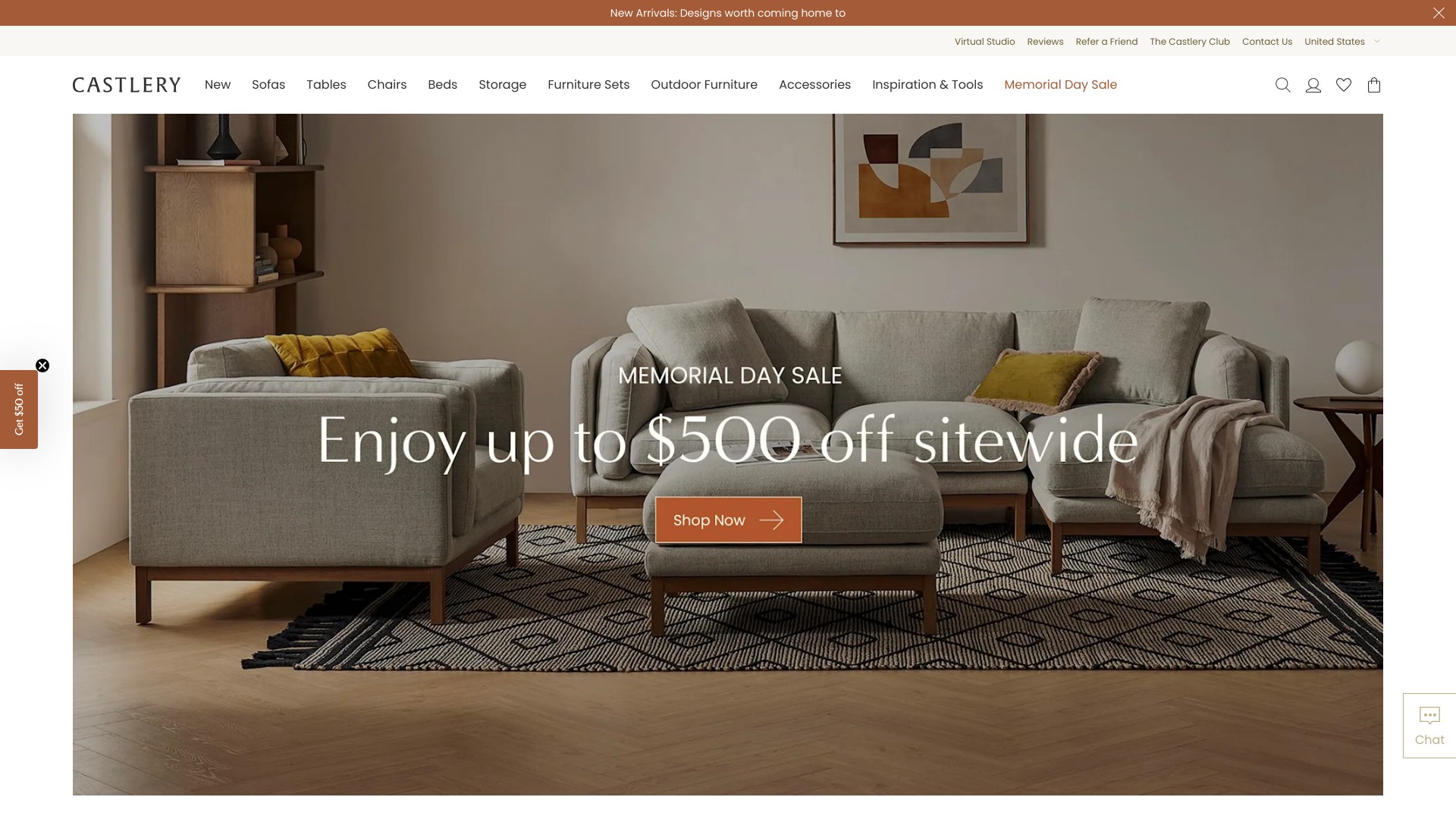This screenshot has width=1456, height=819.
Task: View wishlist via the heart icon
Action: pyautogui.click(x=1344, y=85)
